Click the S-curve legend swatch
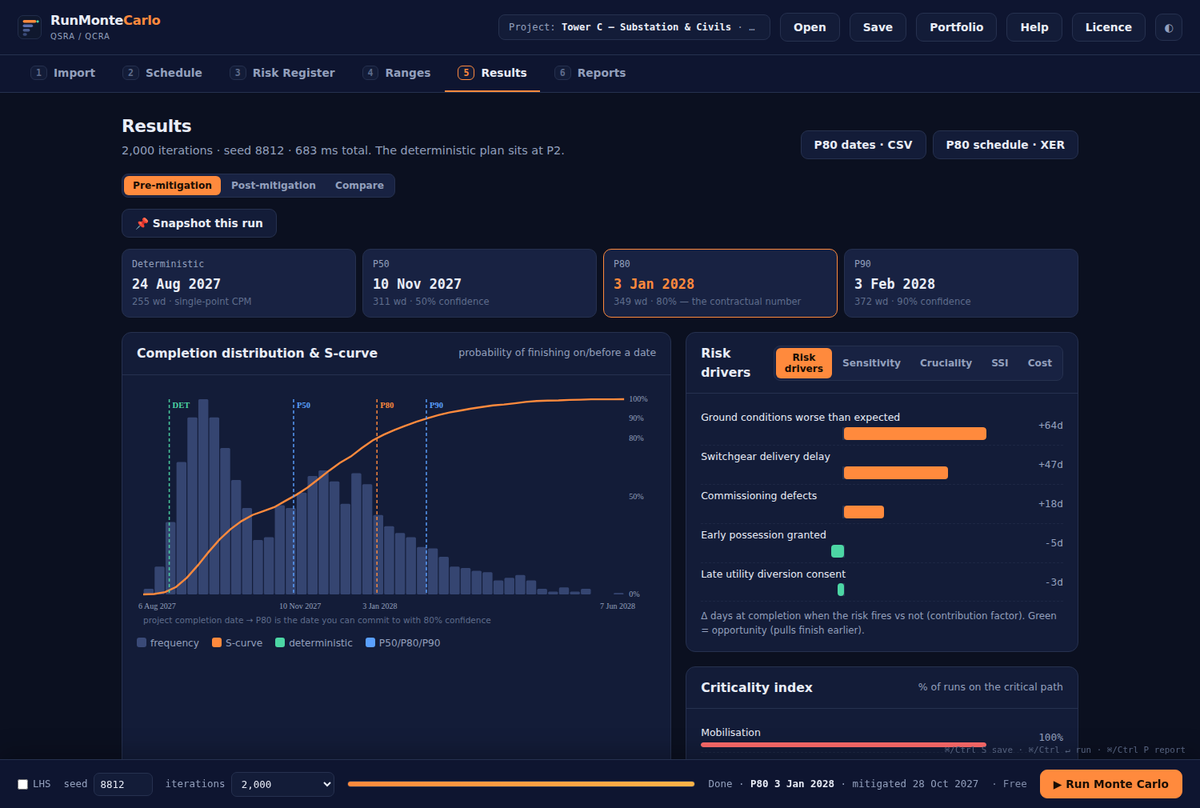Viewport: 1200px width, 808px height. pos(217,643)
